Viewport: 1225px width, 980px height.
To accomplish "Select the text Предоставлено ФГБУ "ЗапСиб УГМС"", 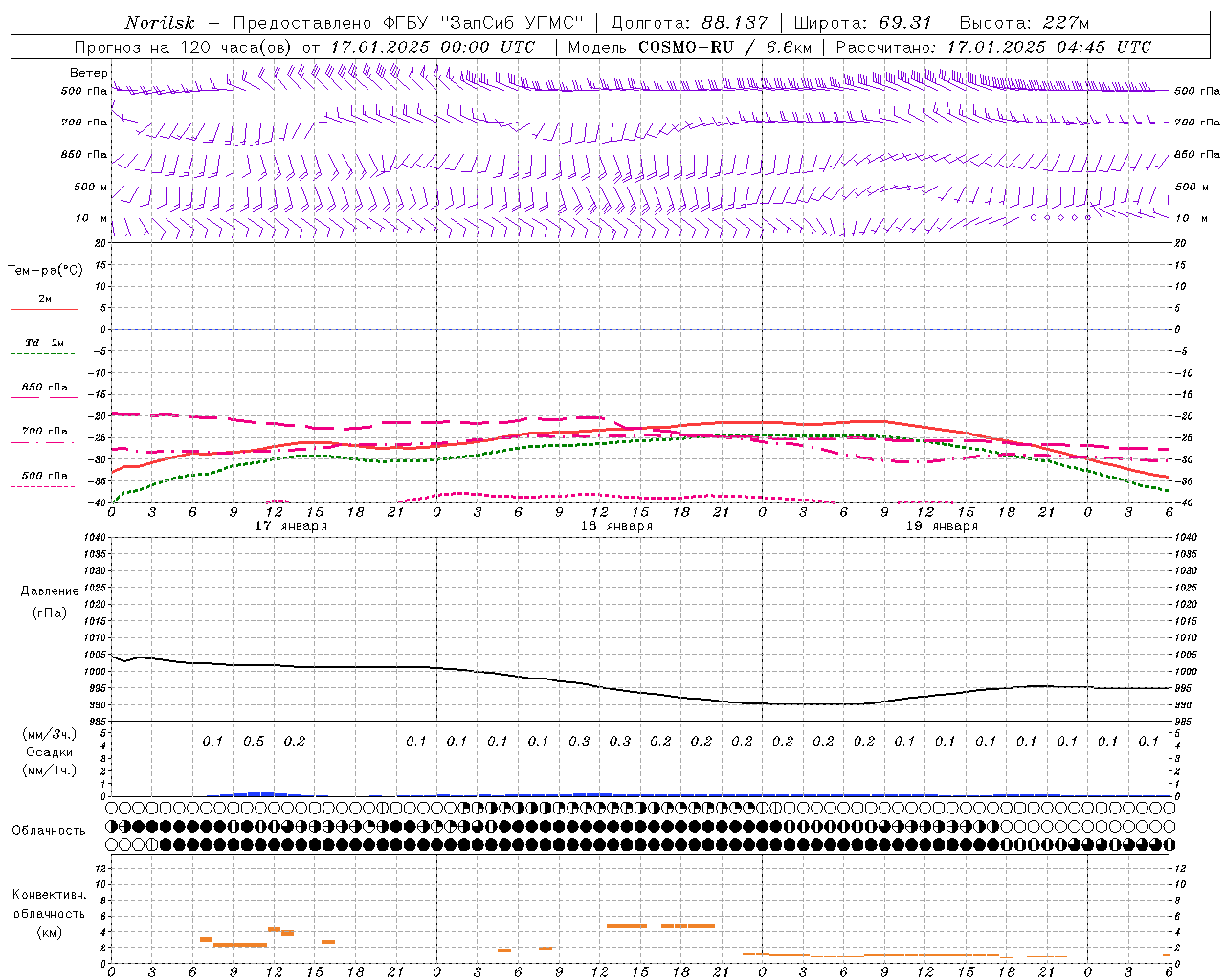I will [408, 23].
